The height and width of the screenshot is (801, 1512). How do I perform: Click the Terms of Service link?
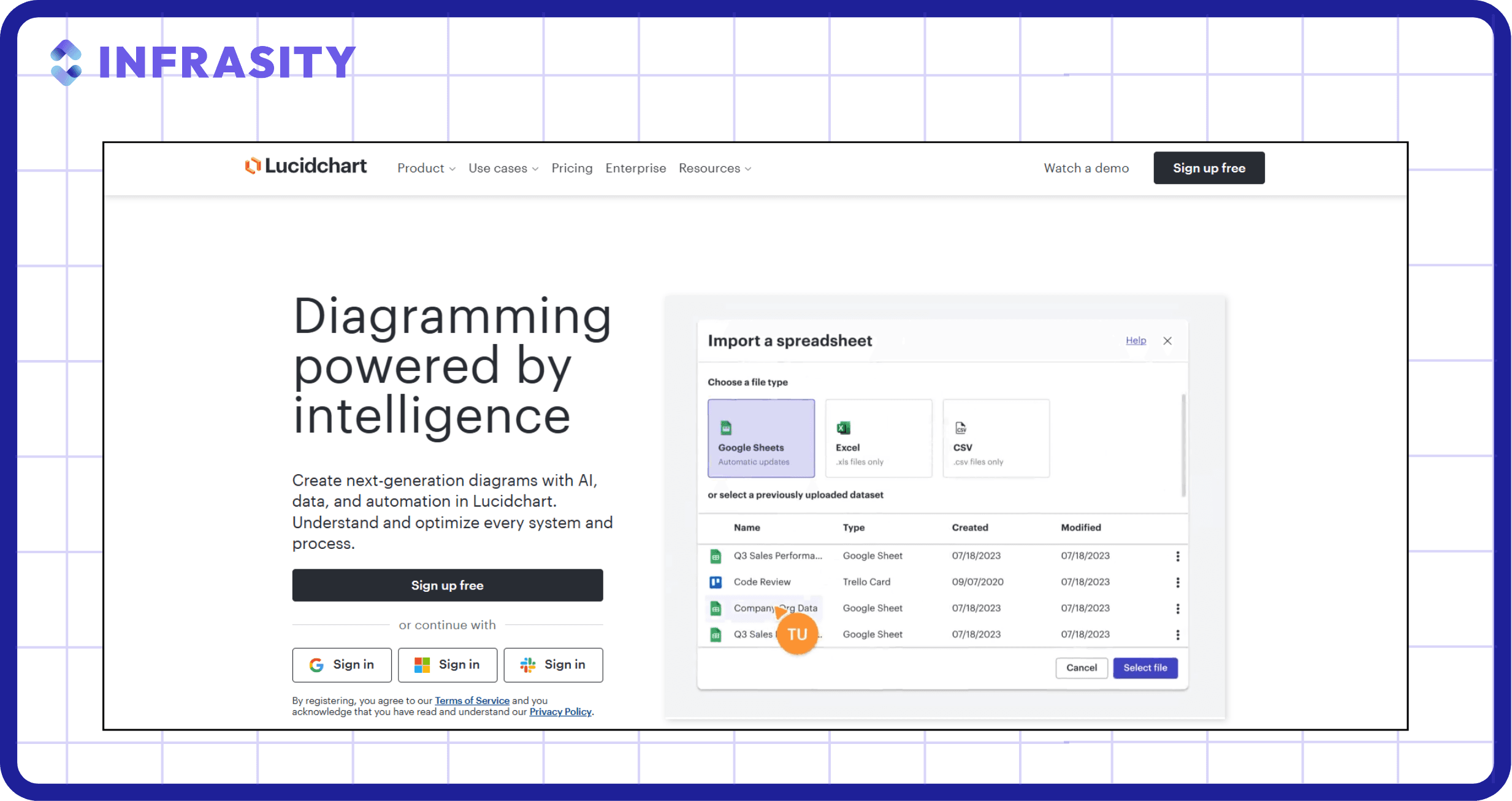point(472,700)
